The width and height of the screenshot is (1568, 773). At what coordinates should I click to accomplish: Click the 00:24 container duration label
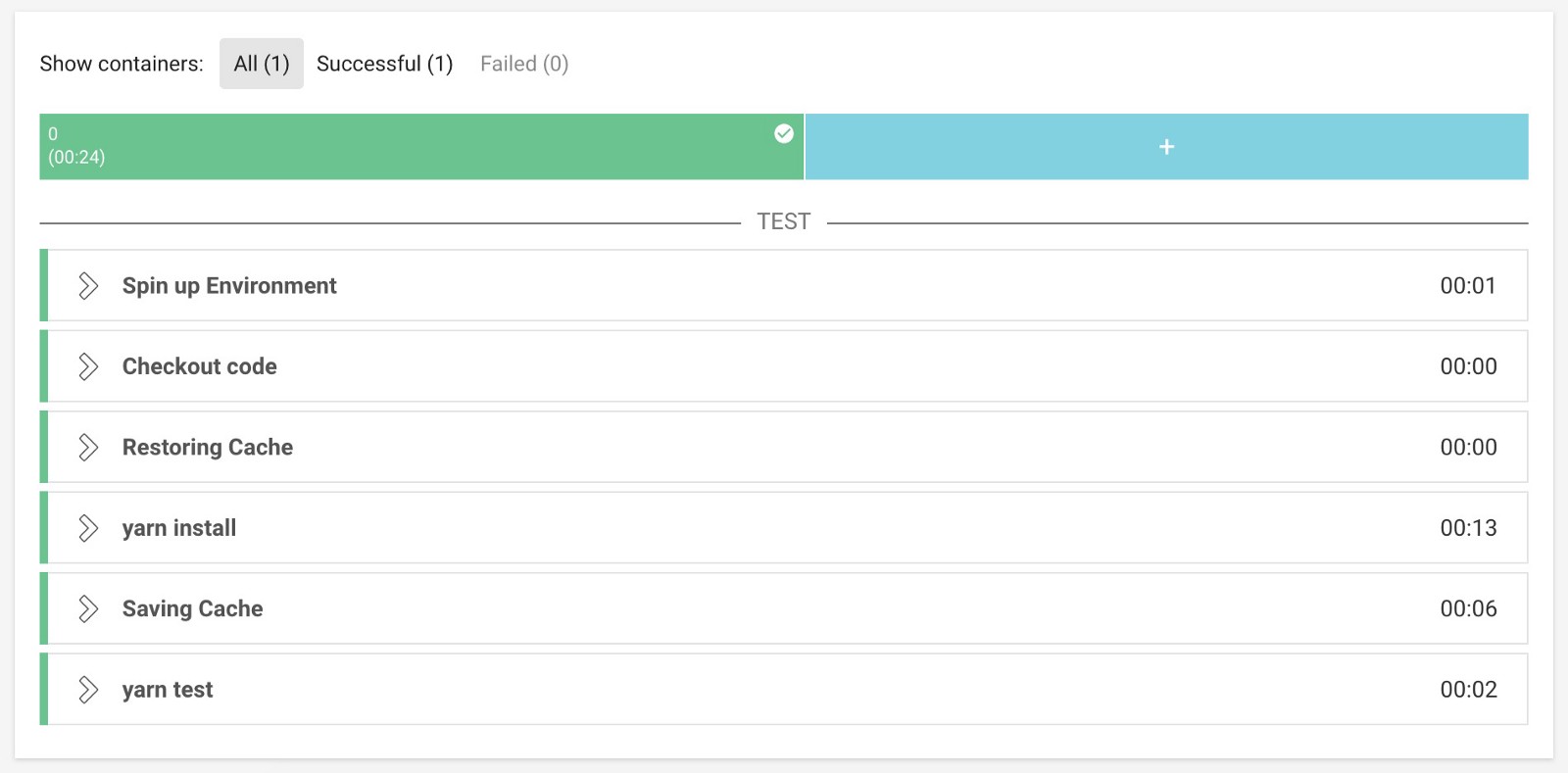pyautogui.click(x=76, y=158)
